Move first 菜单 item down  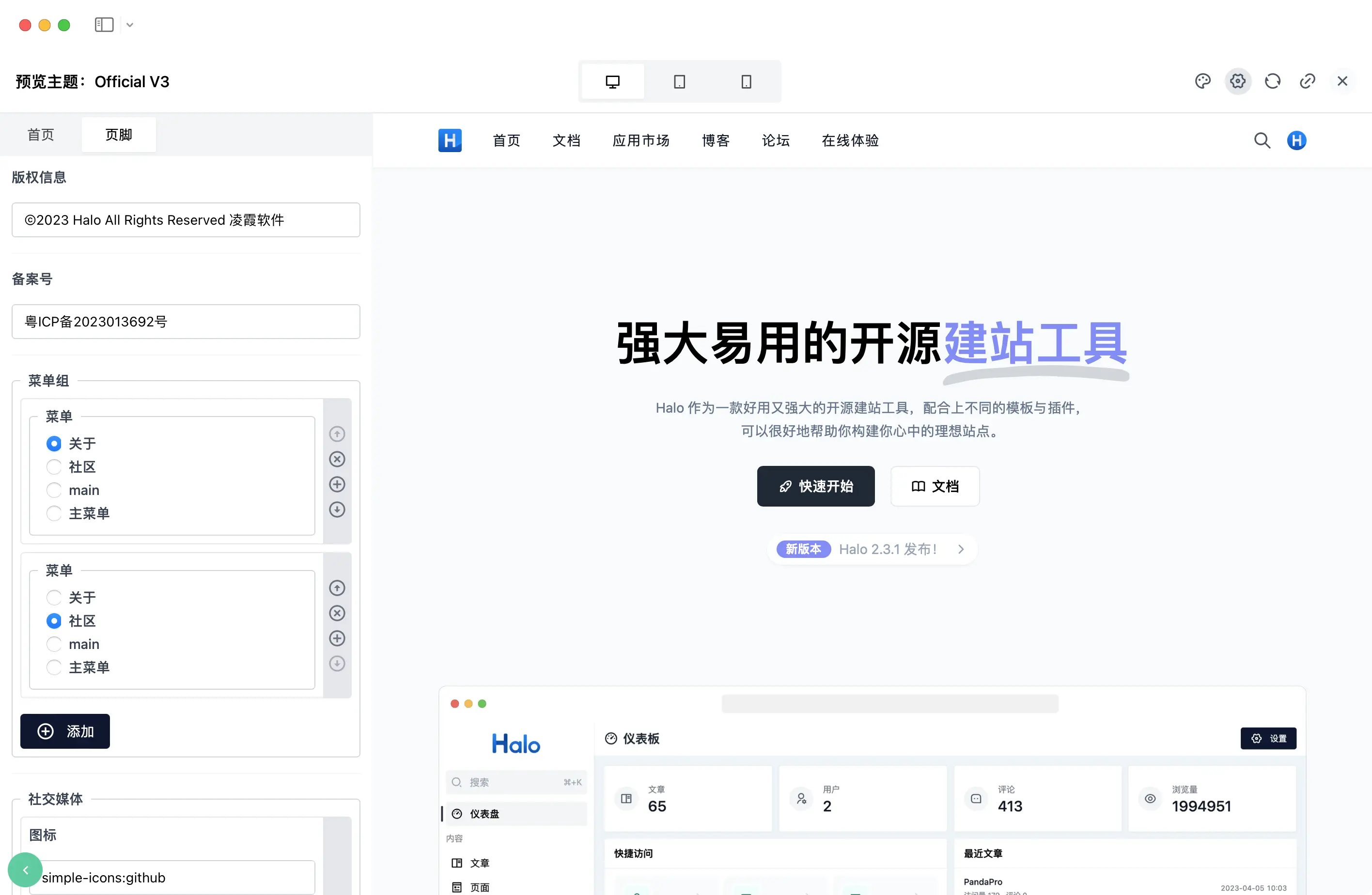tap(337, 509)
